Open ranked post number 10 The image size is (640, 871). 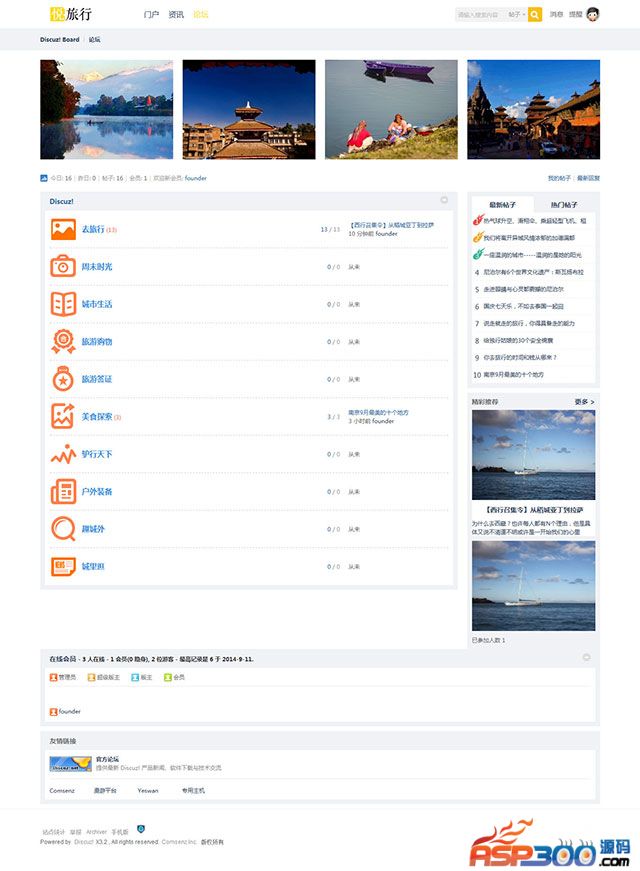click(514, 375)
